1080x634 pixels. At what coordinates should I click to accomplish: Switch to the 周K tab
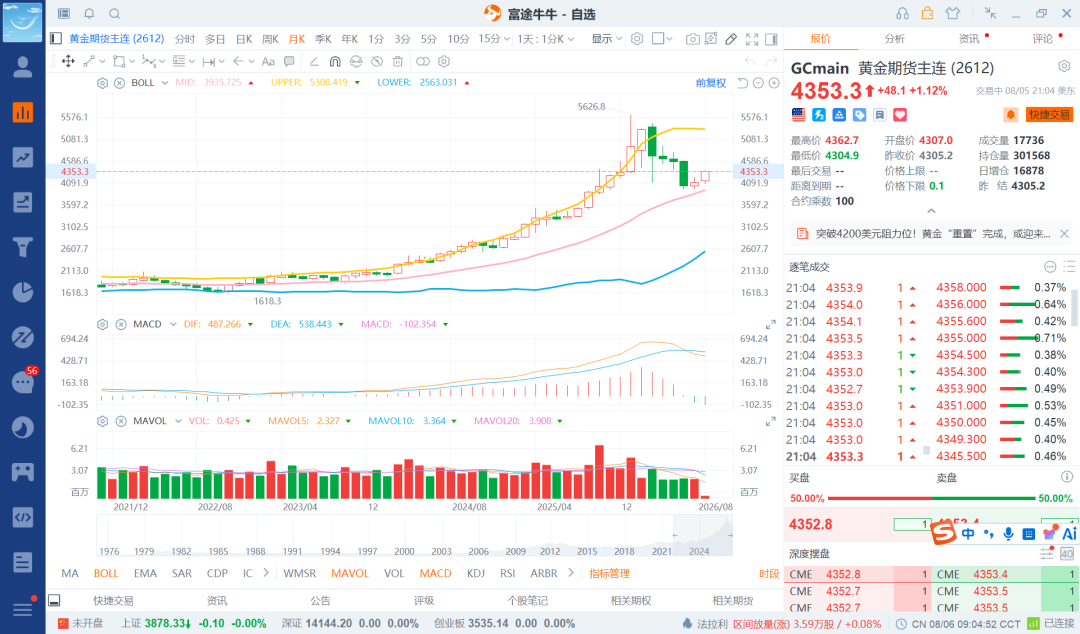tap(270, 39)
